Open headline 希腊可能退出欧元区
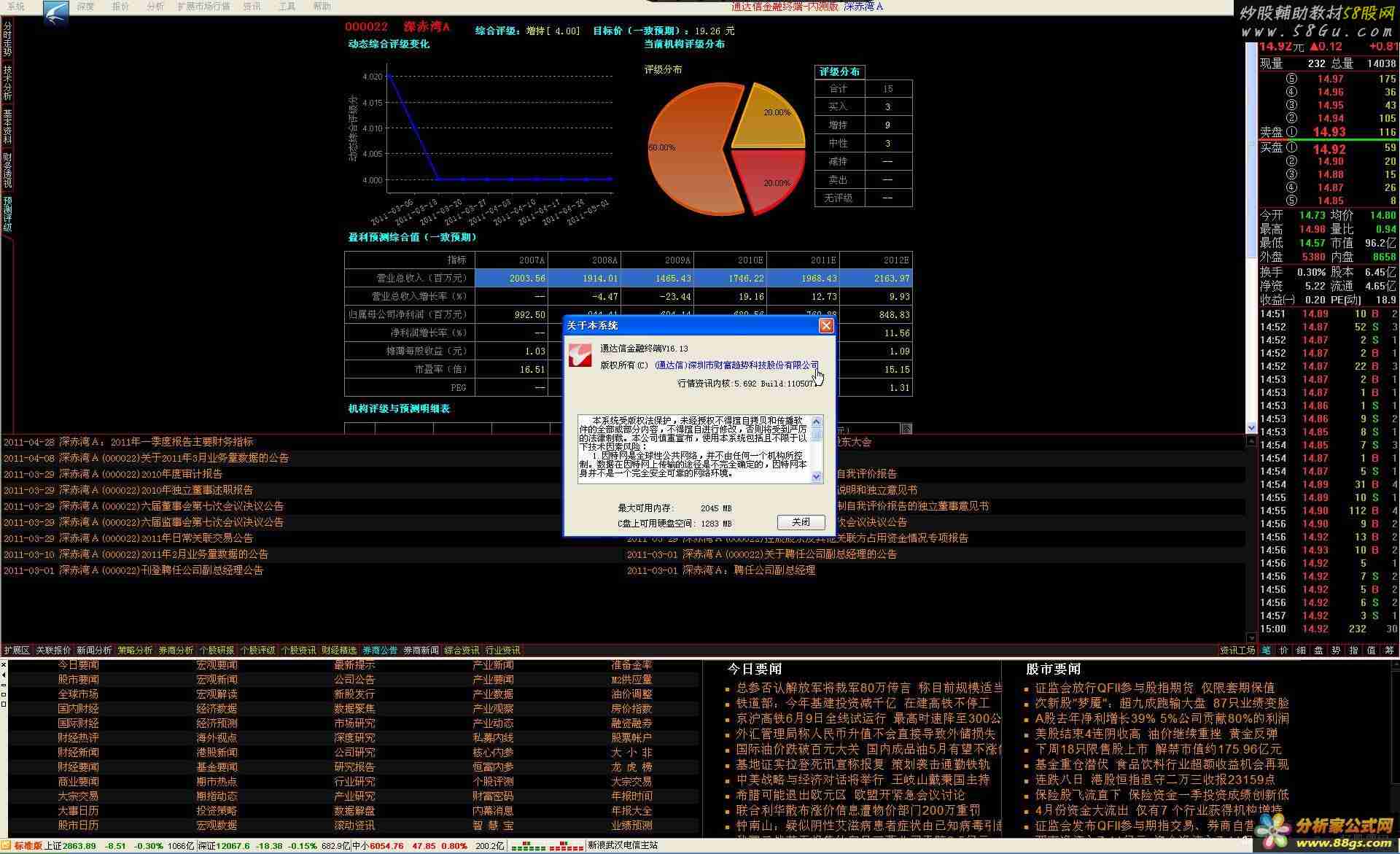Viewport: 1400px width, 854px height. click(850, 795)
